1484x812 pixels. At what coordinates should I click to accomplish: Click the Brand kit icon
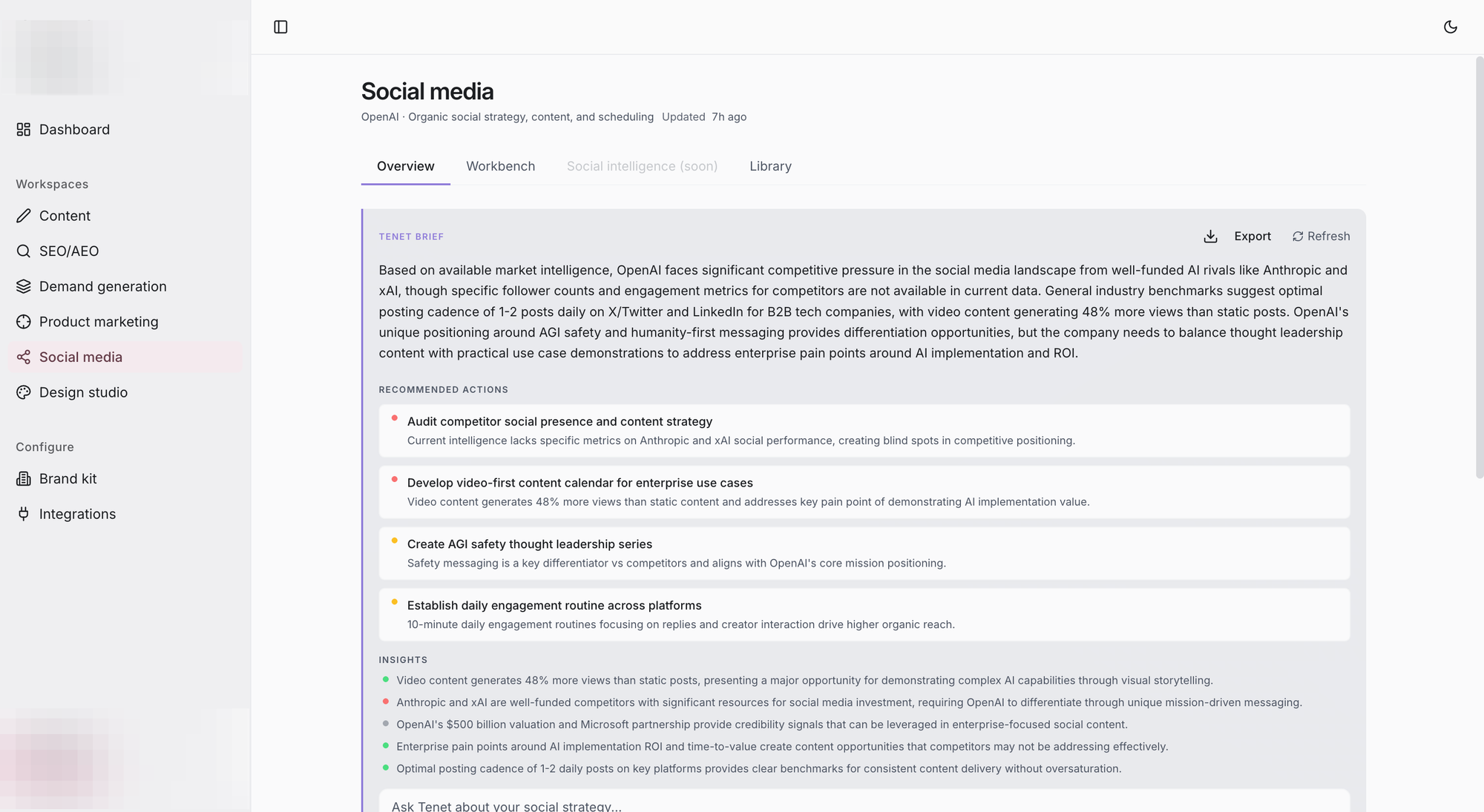tap(24, 479)
